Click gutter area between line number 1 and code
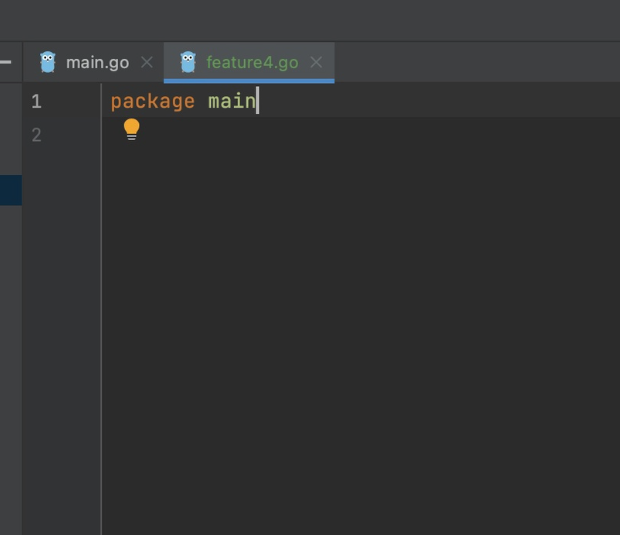The height and width of the screenshot is (535, 620). [75, 101]
